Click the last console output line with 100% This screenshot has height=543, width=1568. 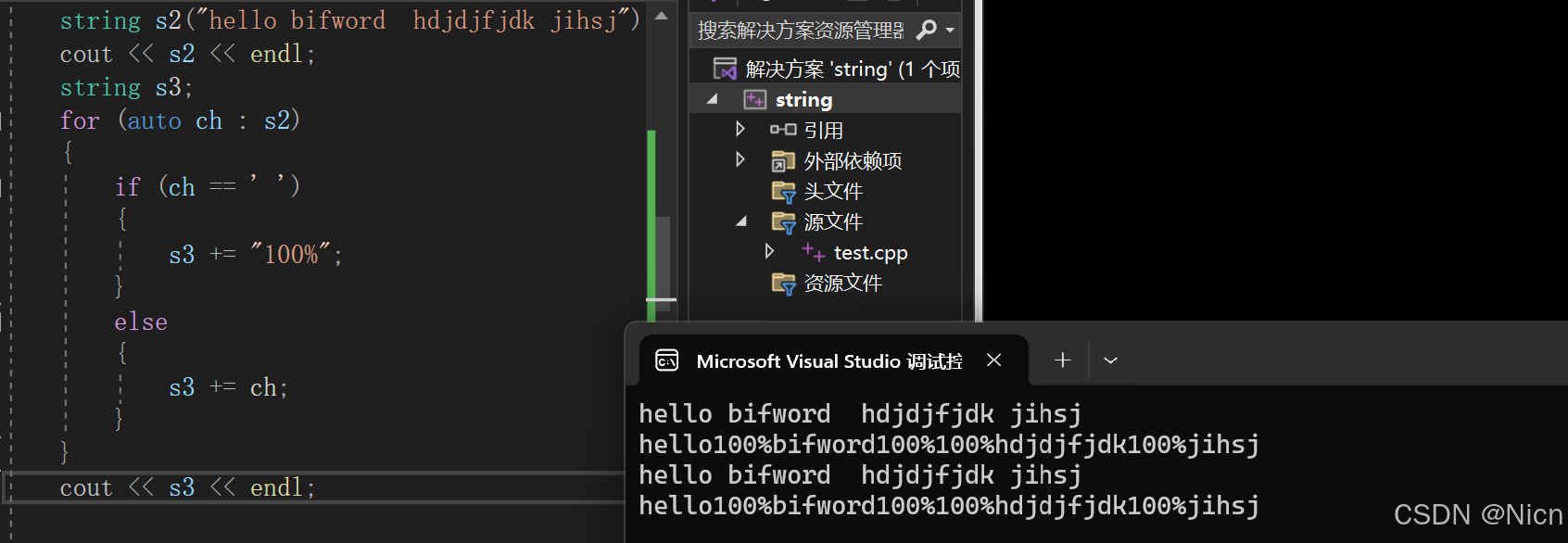[x=949, y=505]
